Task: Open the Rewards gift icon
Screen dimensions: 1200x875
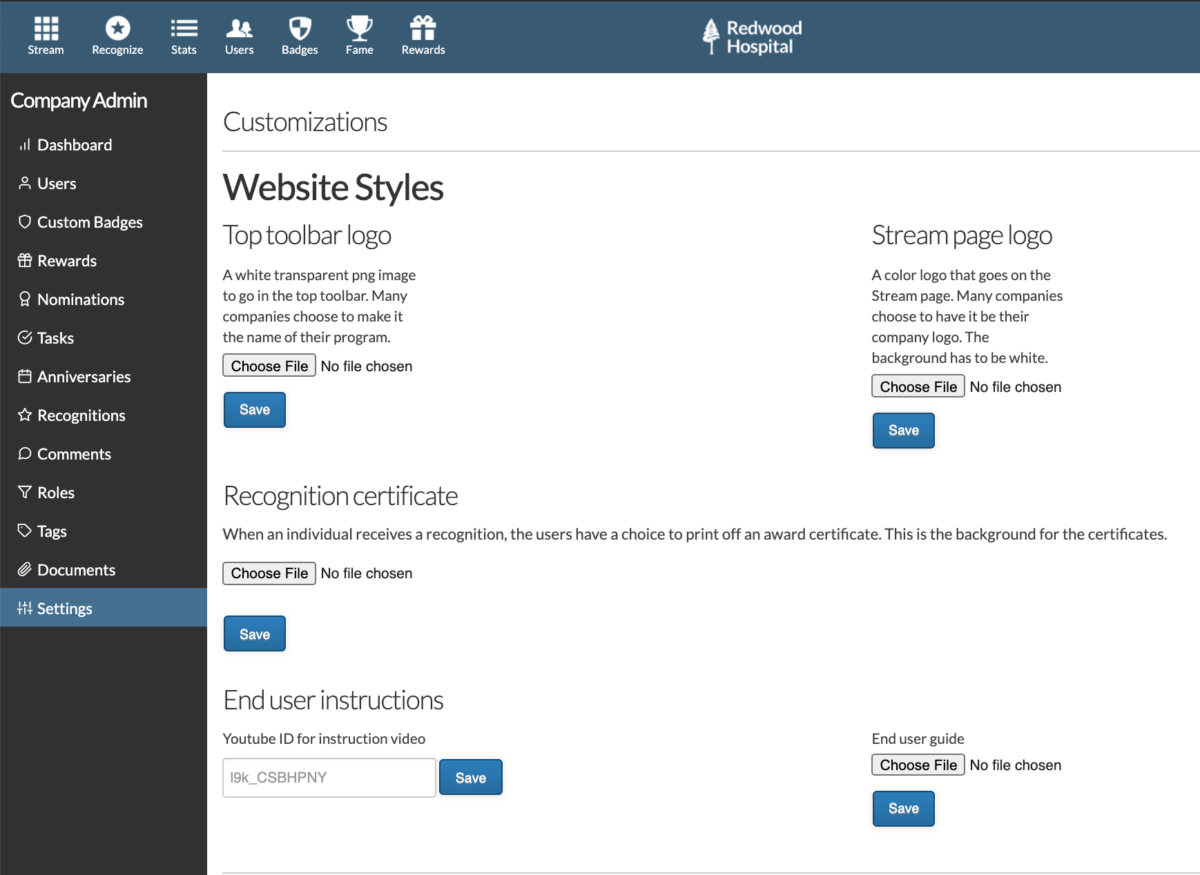Action: (422, 35)
